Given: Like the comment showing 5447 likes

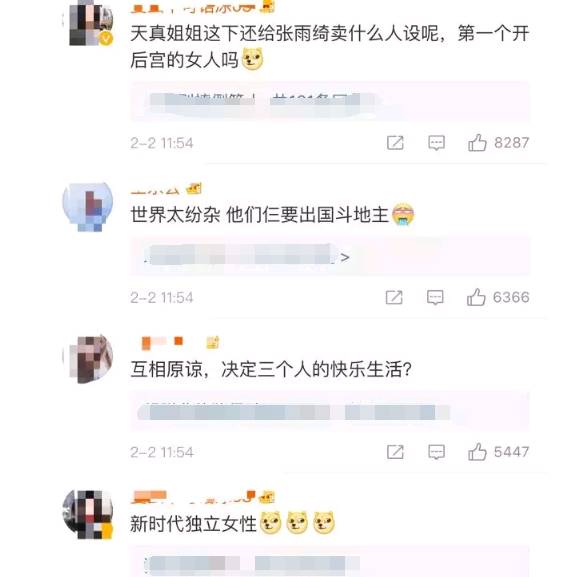Looking at the screenshot, I should 477,452.
